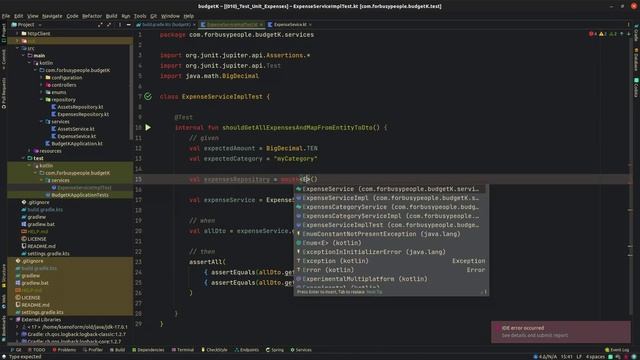Select EnumConstantNotPresentException suggestion
Screen dimensions: 640x360
pyautogui.click(x=391, y=234)
